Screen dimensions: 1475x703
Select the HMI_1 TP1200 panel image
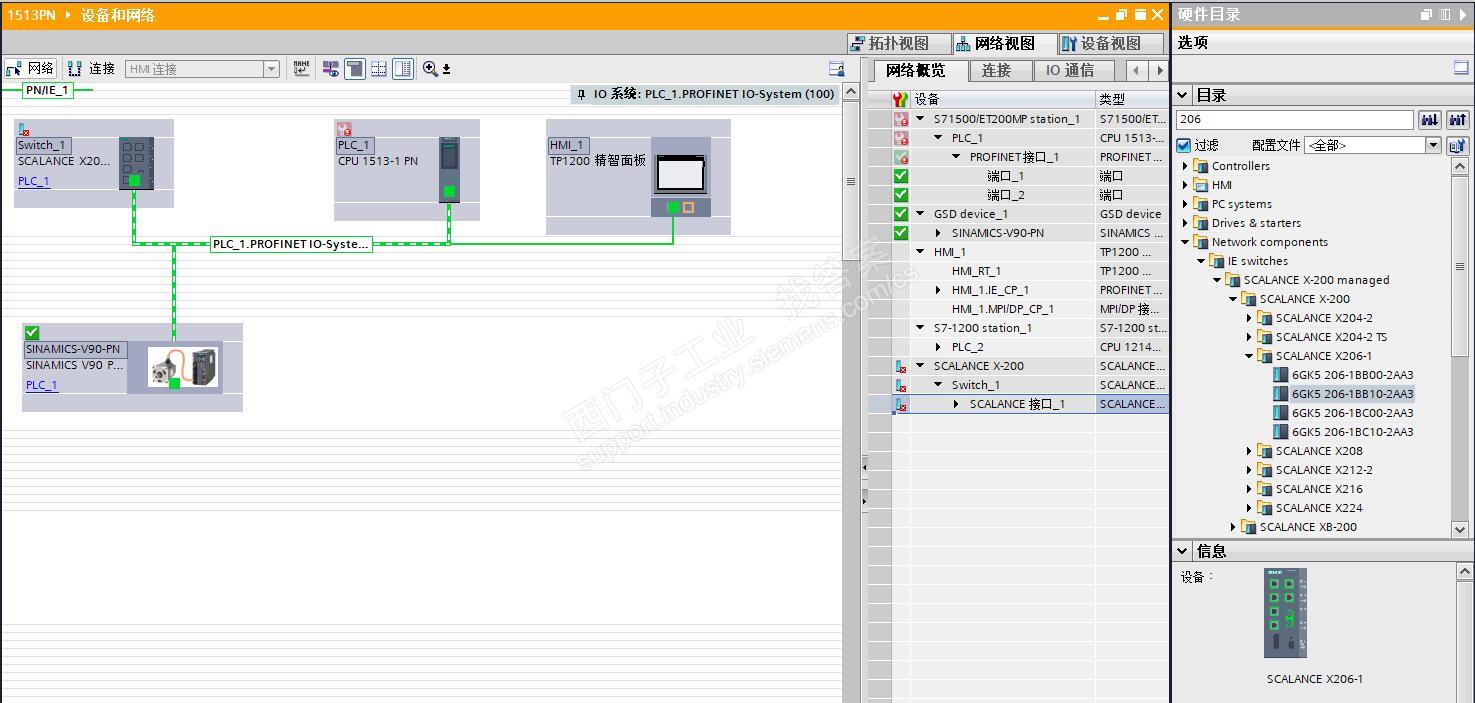(681, 175)
